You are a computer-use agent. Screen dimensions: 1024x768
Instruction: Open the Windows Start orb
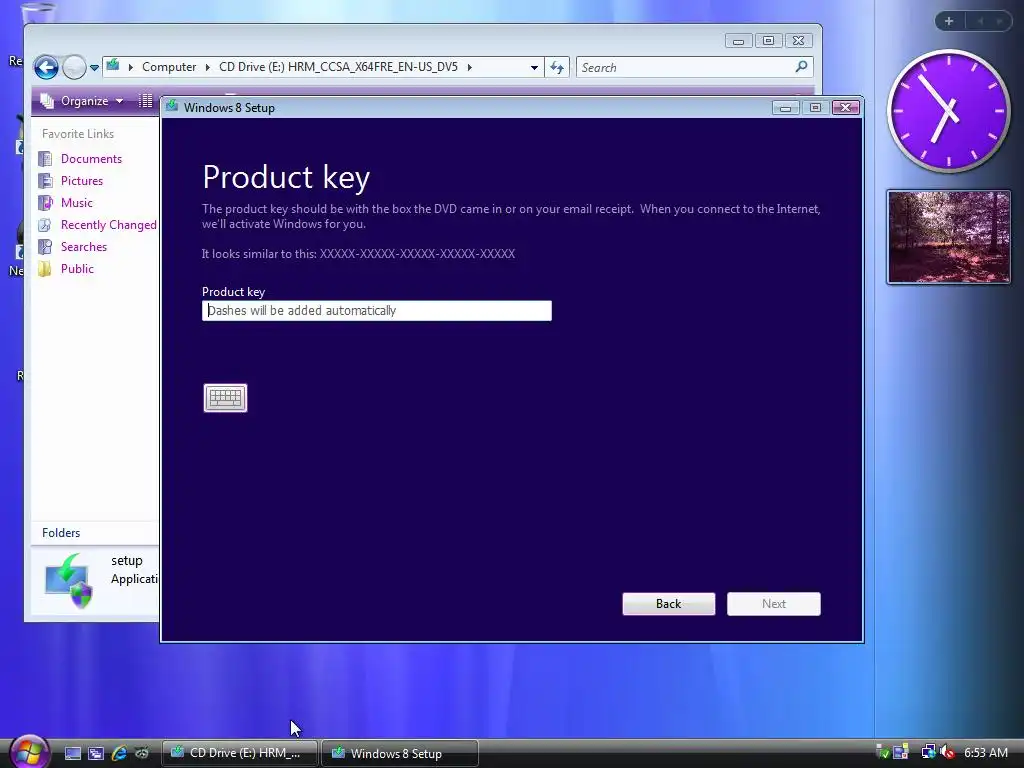pos(29,751)
